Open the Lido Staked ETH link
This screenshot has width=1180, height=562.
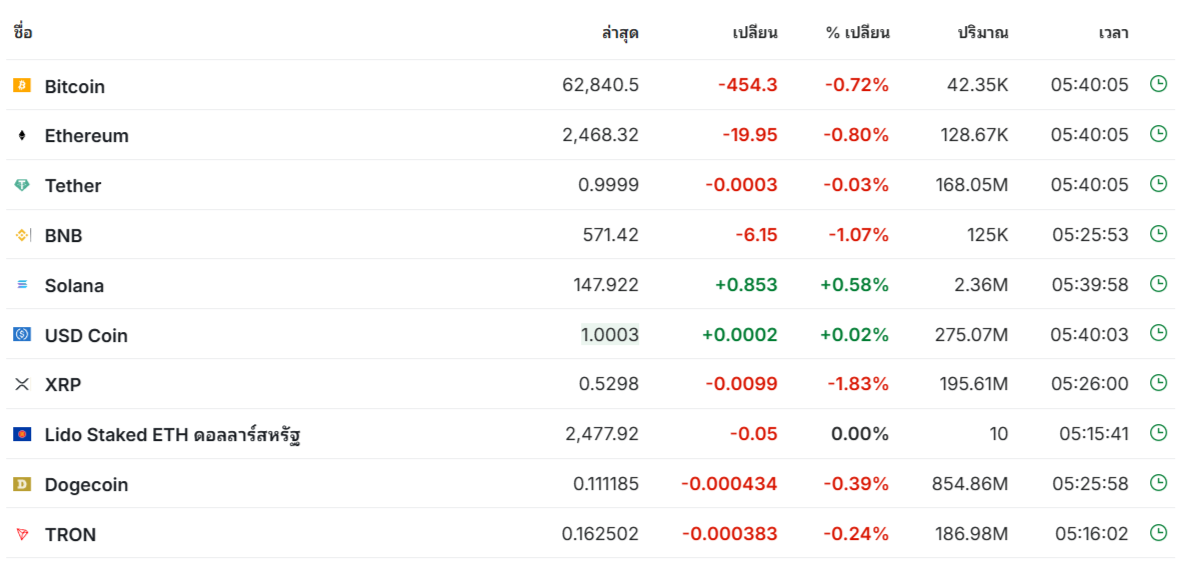tap(174, 435)
